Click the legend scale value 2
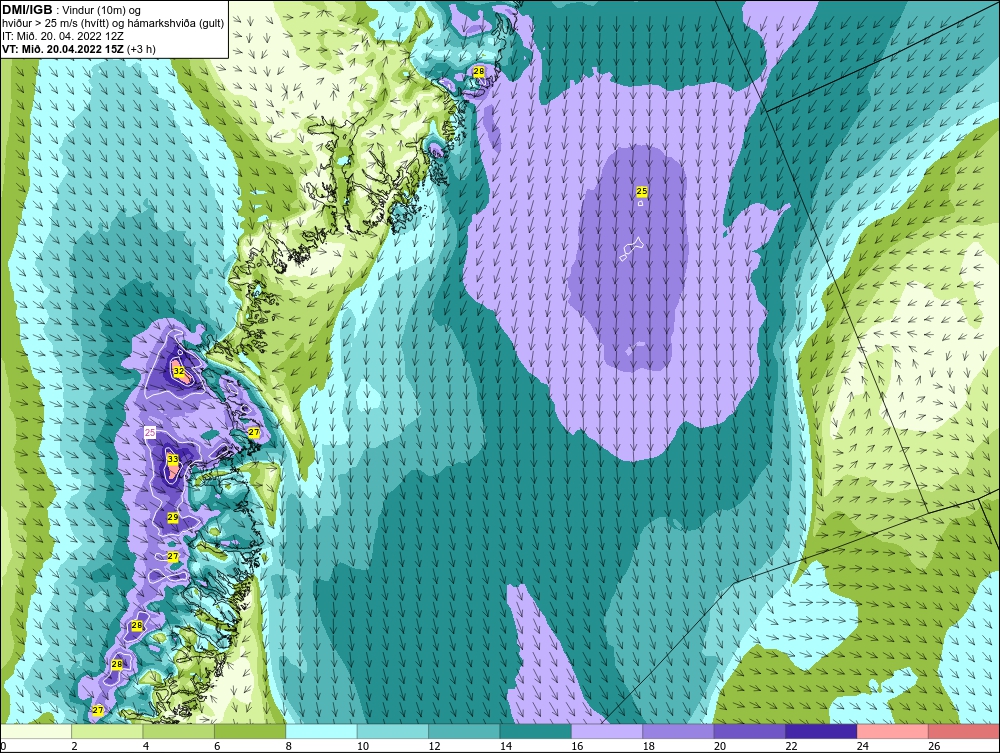Viewport: 1000px width, 753px height. tap(75, 746)
